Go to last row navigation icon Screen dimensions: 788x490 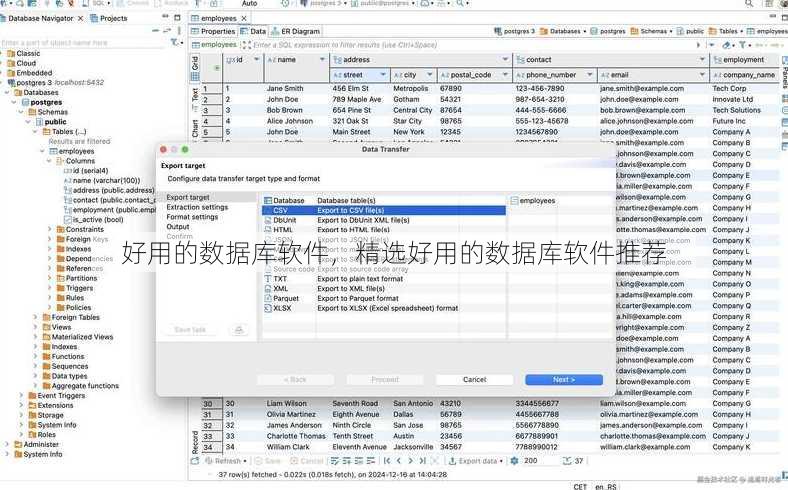(423, 461)
